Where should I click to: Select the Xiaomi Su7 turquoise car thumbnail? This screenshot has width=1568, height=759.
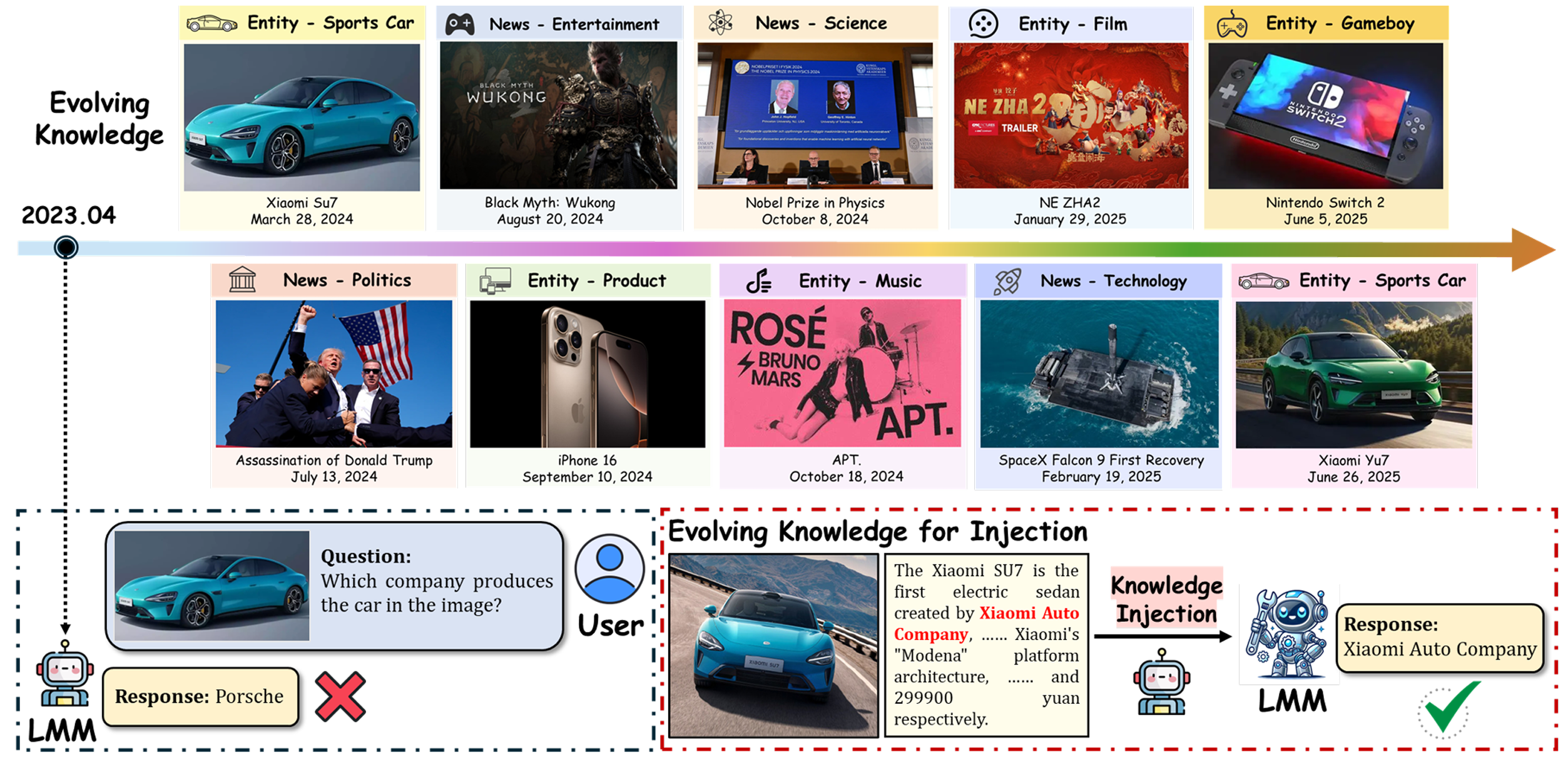pos(302,118)
